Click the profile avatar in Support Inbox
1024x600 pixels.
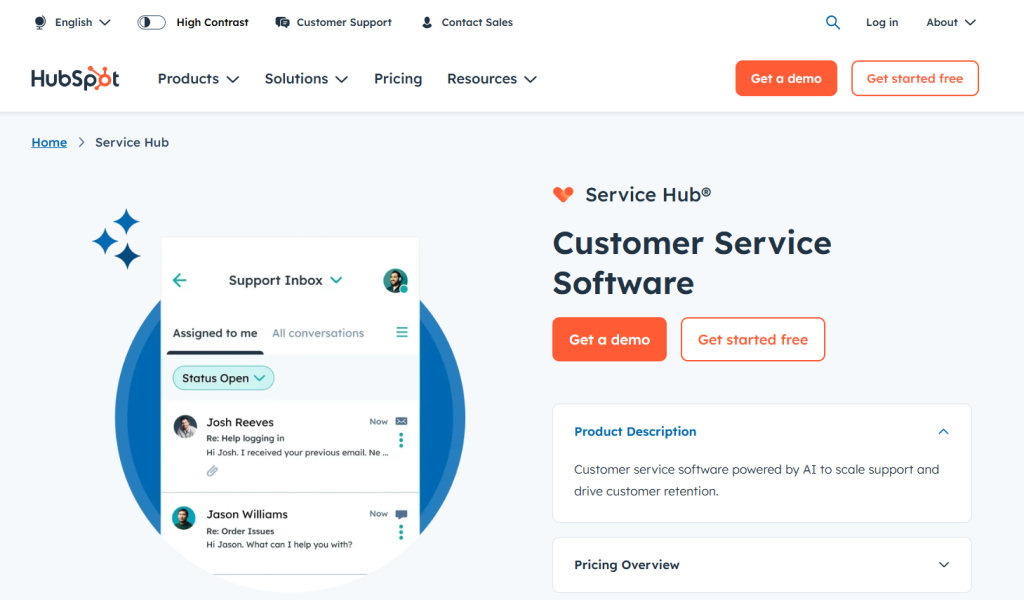click(x=396, y=280)
